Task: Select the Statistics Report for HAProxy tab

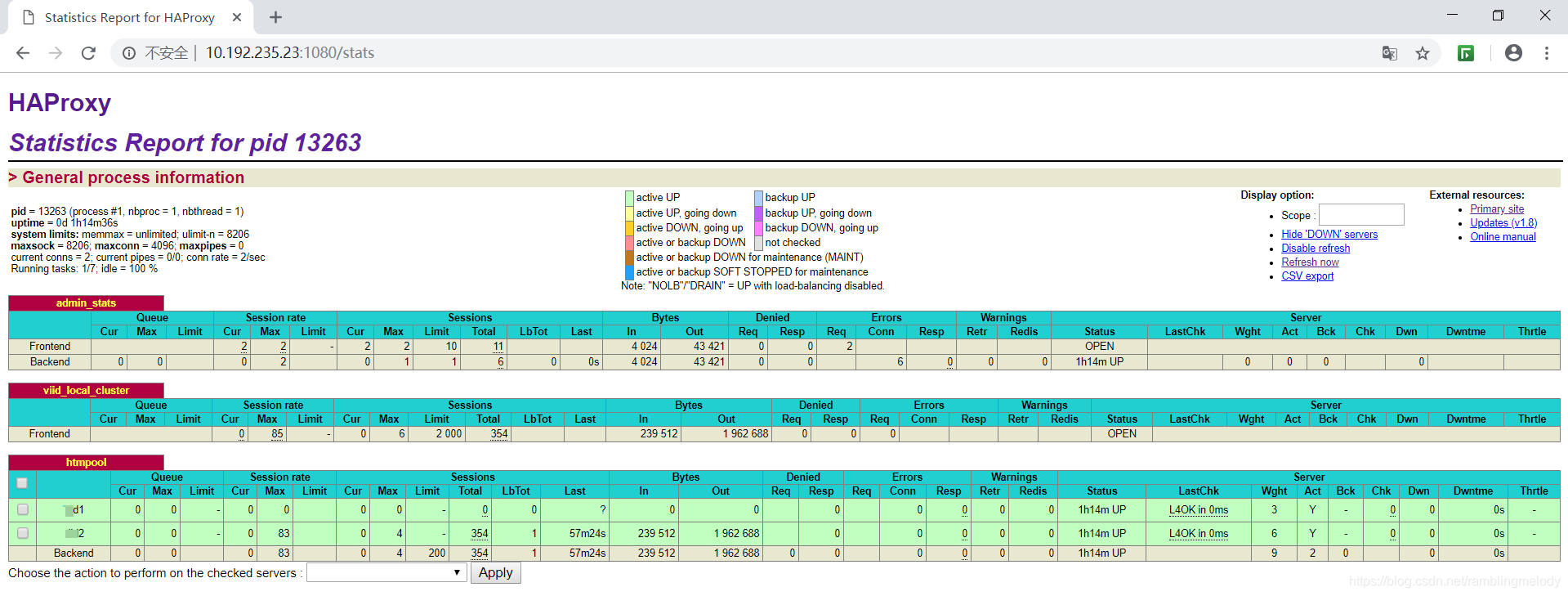Action: (x=130, y=17)
